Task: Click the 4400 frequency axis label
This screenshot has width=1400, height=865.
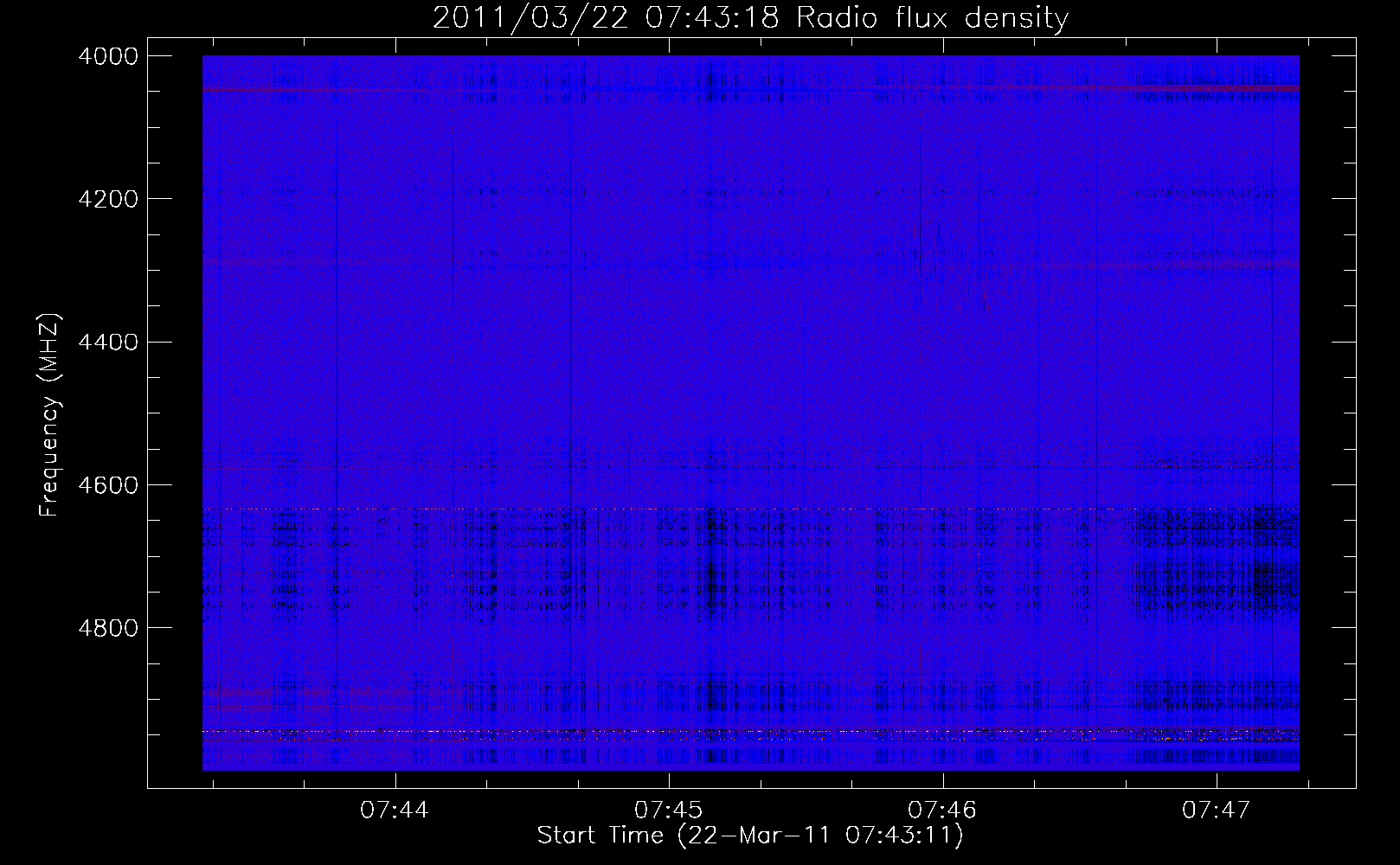Action: (x=108, y=343)
